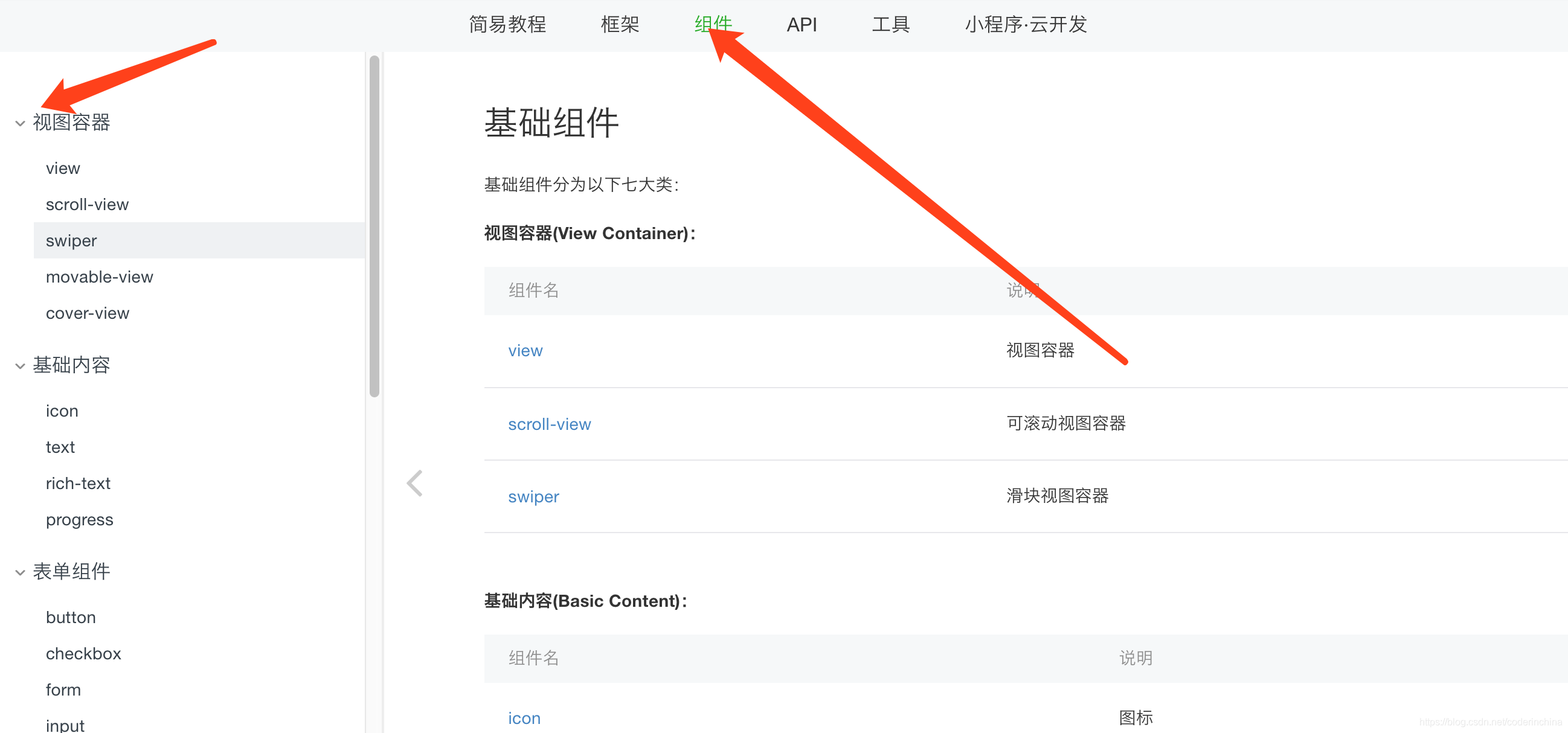Choose checkbox in the sidebar list
Image resolution: width=1568 pixels, height=733 pixels.
coord(83,654)
